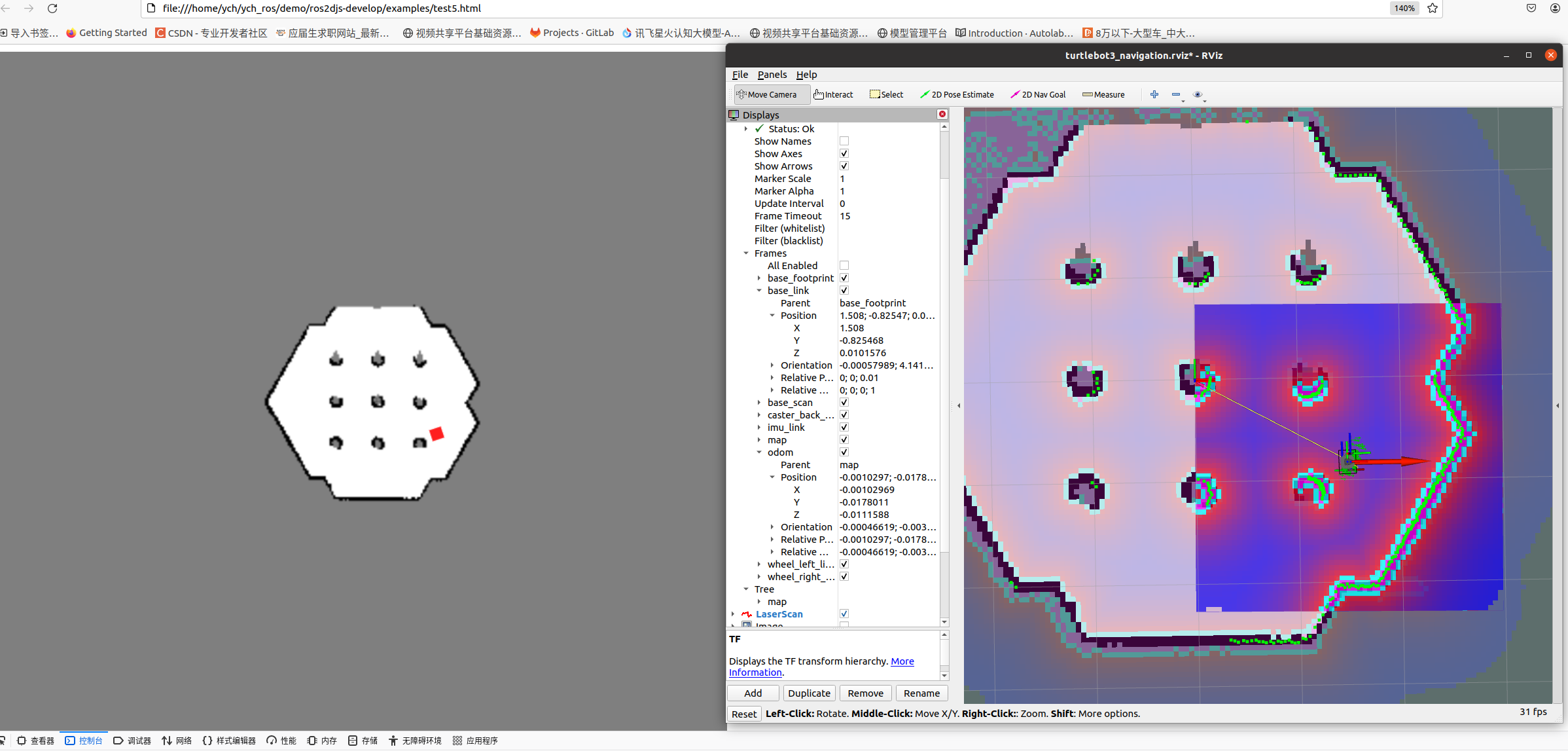Enable the Show Names checkbox
The height and width of the screenshot is (753, 1568).
[x=844, y=141]
